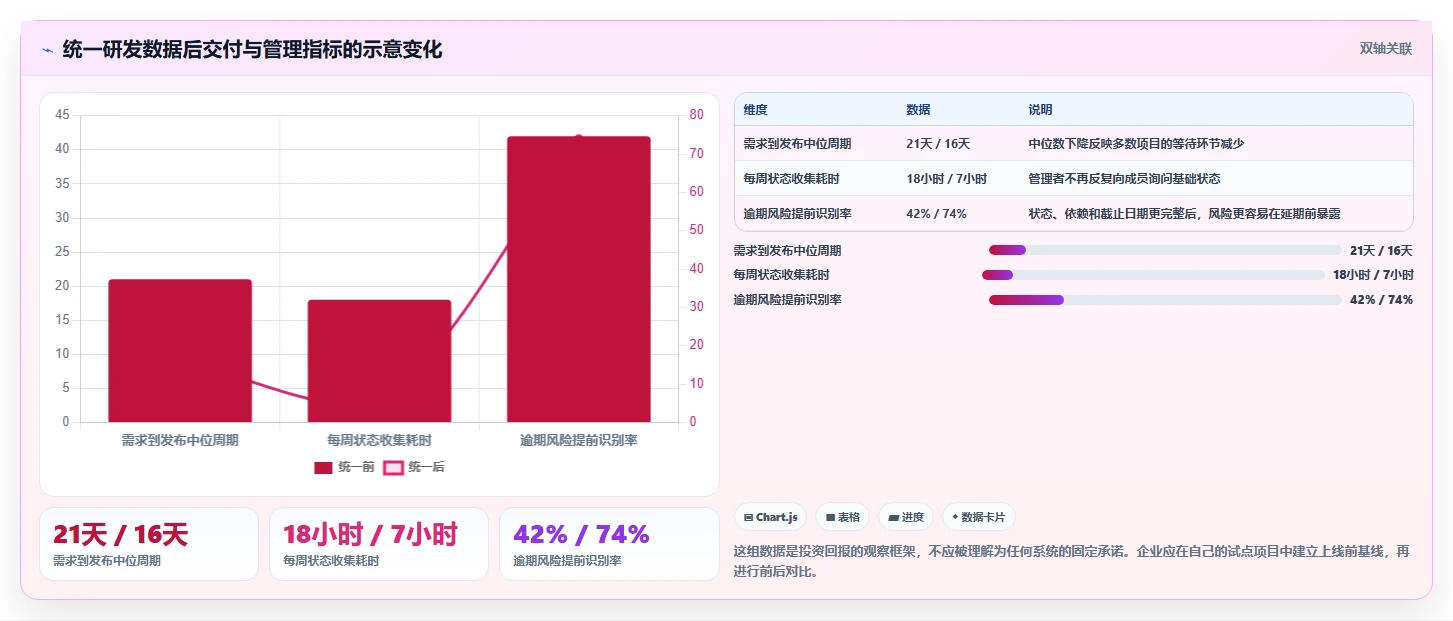Screen dimensions: 1453x621
Task: Click the 说明 column header
Action: click(1040, 110)
